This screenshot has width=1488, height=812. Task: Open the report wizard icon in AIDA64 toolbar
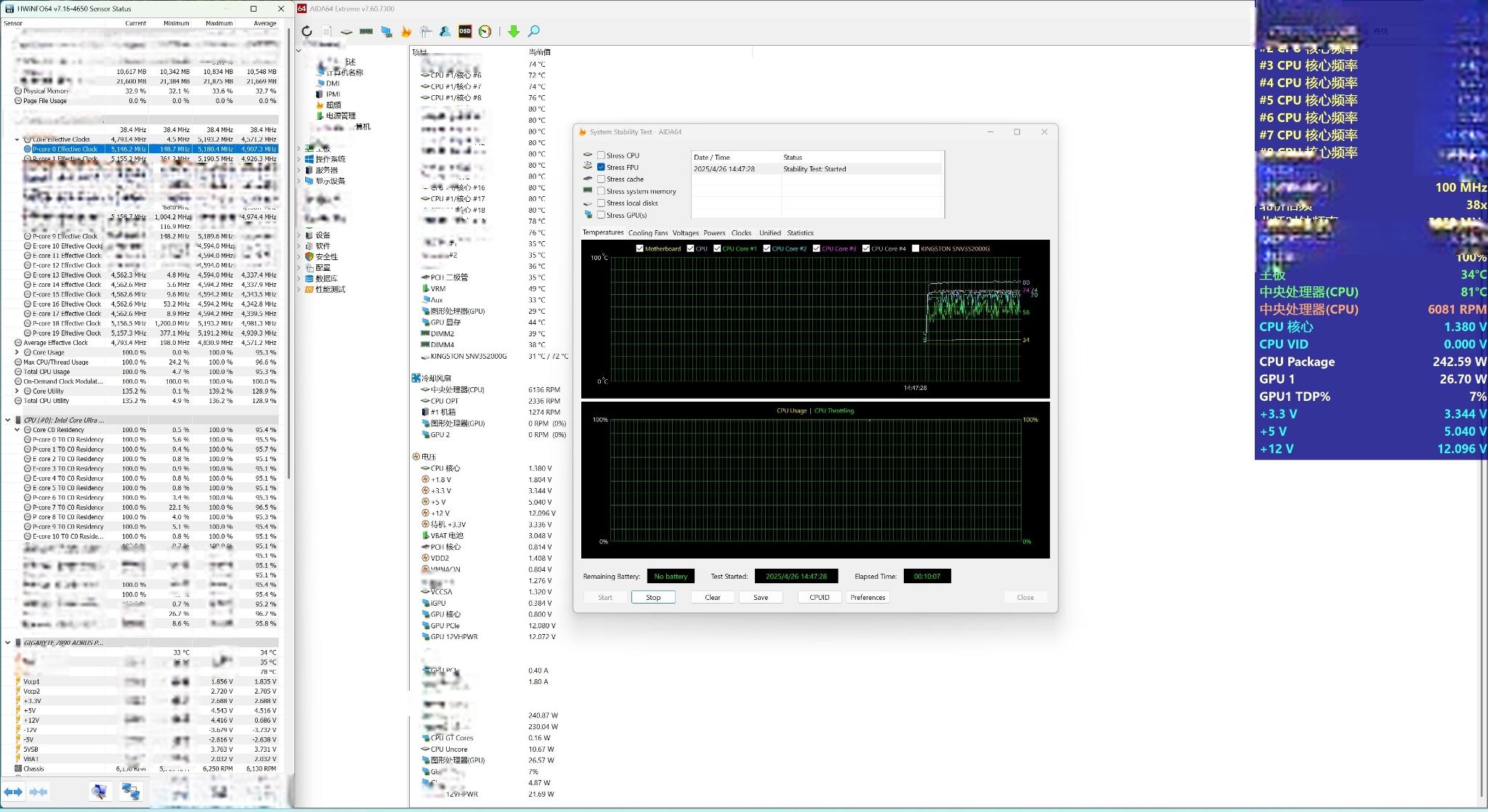(x=426, y=31)
